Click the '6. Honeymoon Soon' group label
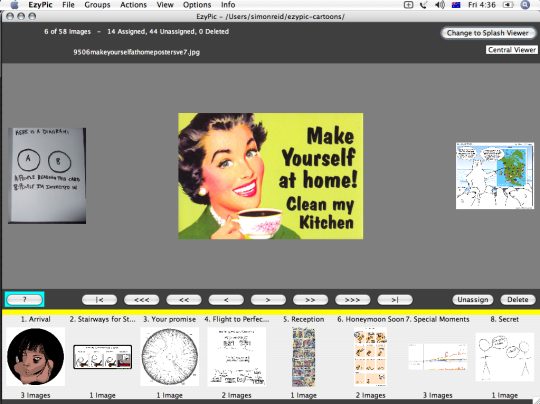The image size is (540, 404). (371, 319)
